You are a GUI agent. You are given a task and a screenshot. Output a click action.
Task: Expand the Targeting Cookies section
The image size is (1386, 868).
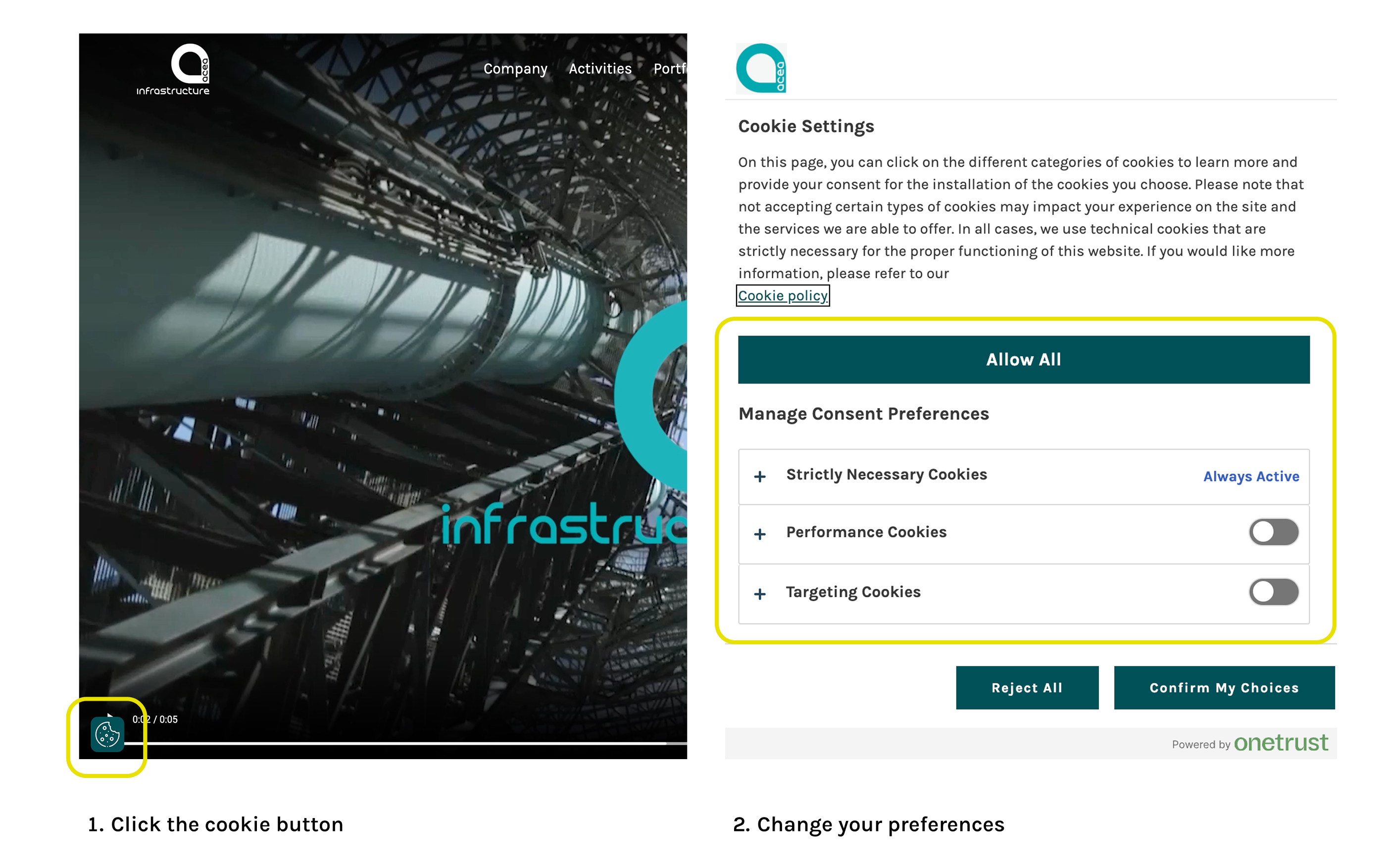853,592
